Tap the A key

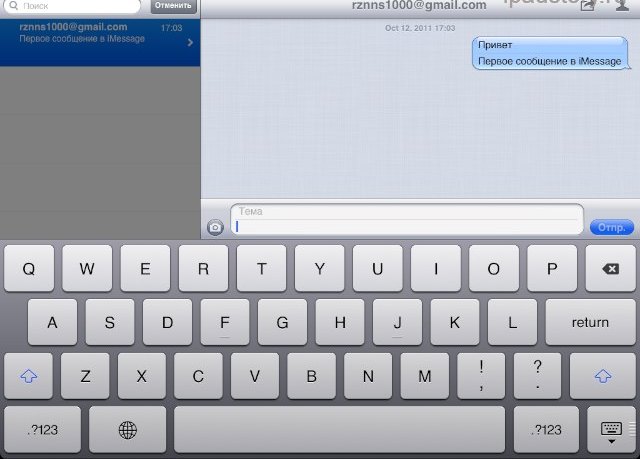click(52, 322)
